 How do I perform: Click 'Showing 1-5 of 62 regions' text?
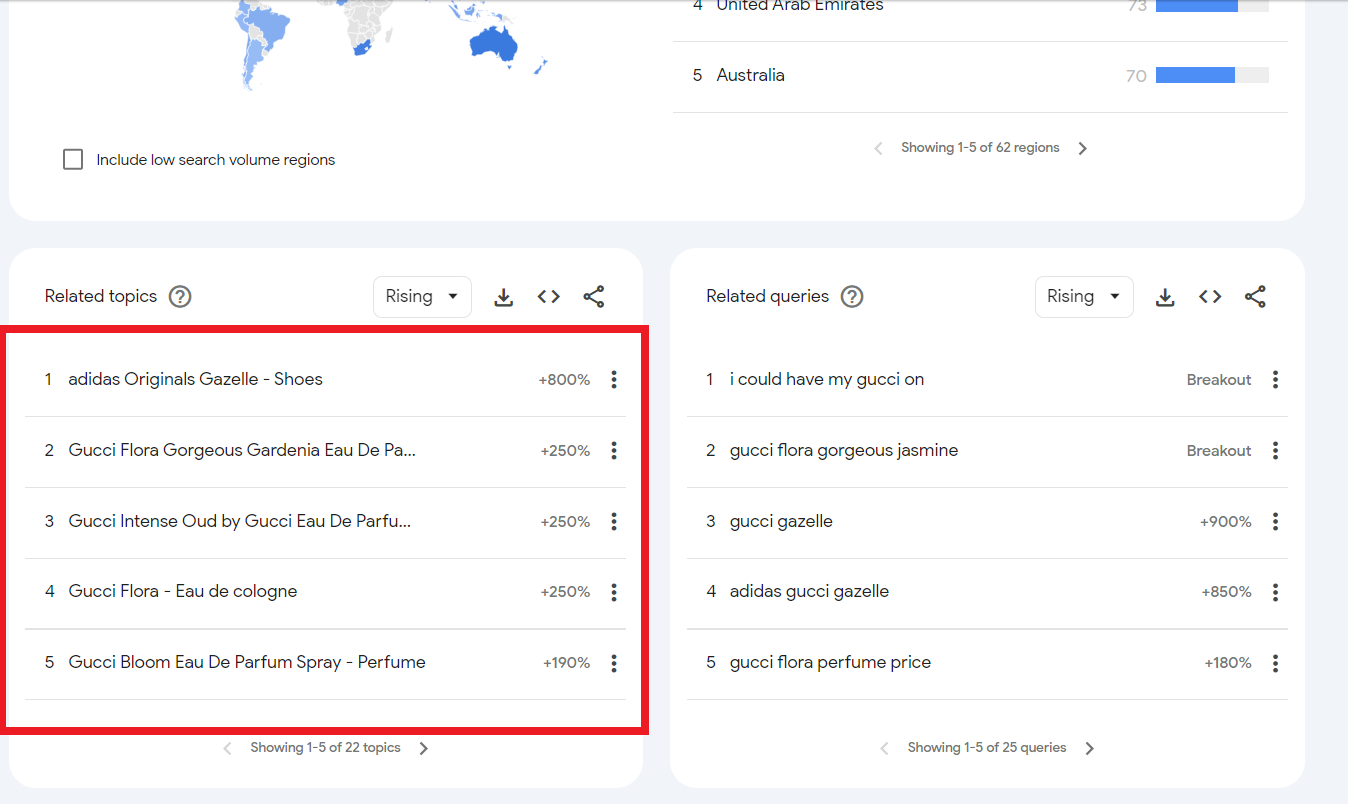click(980, 148)
